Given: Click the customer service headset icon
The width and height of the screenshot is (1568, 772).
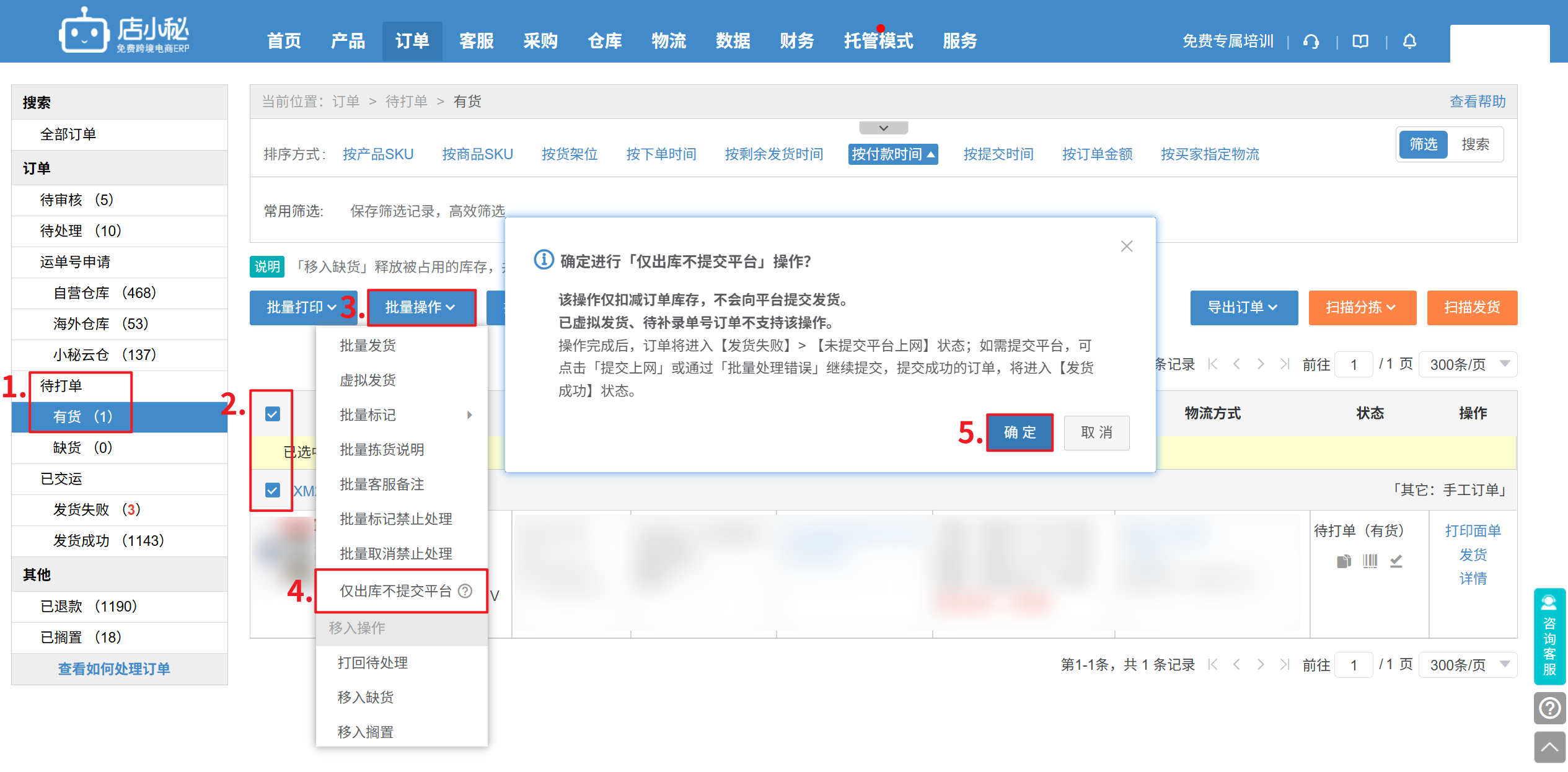Looking at the screenshot, I should pos(1311,42).
